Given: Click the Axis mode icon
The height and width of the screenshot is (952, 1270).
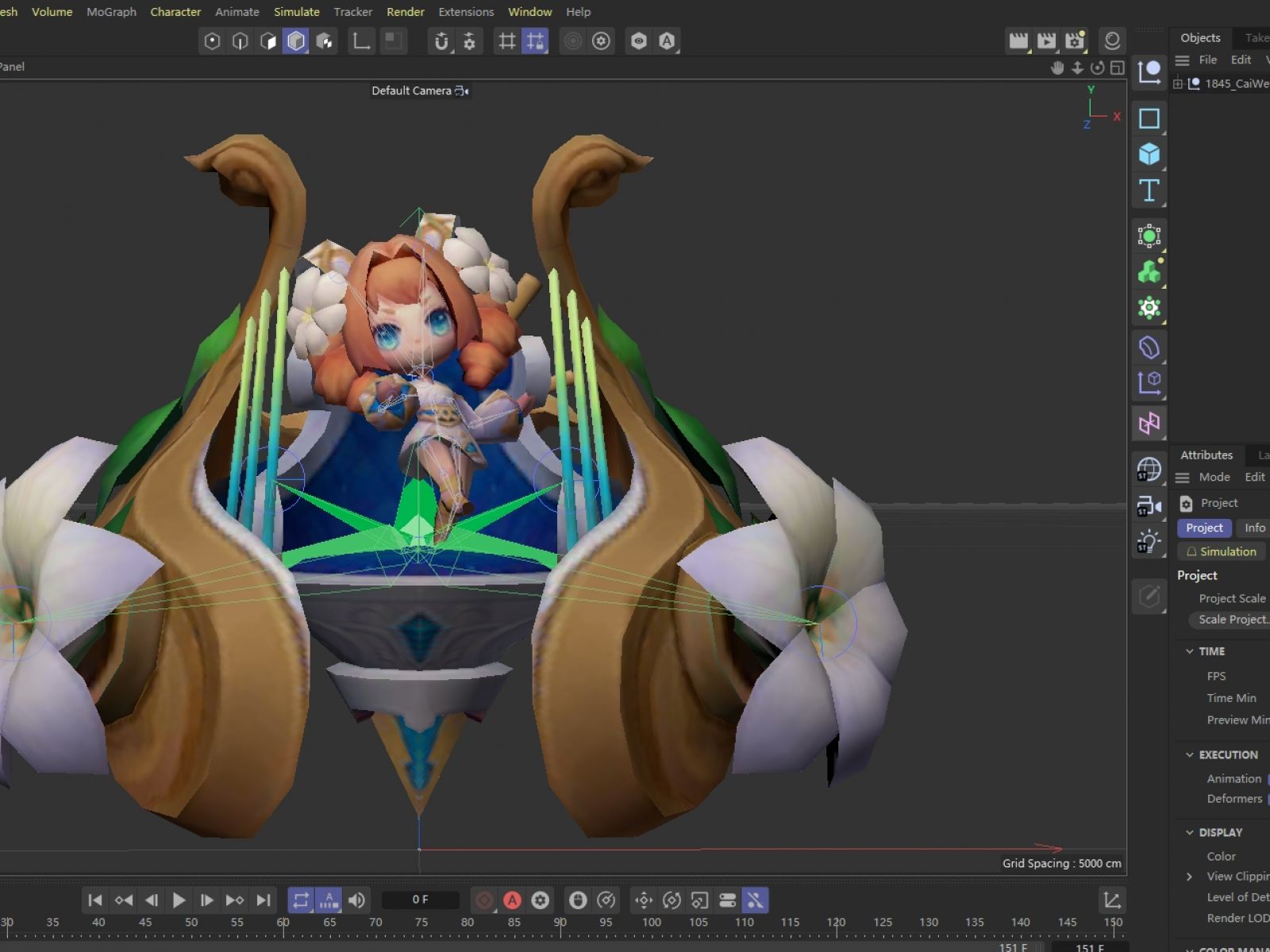Looking at the screenshot, I should click(362, 41).
